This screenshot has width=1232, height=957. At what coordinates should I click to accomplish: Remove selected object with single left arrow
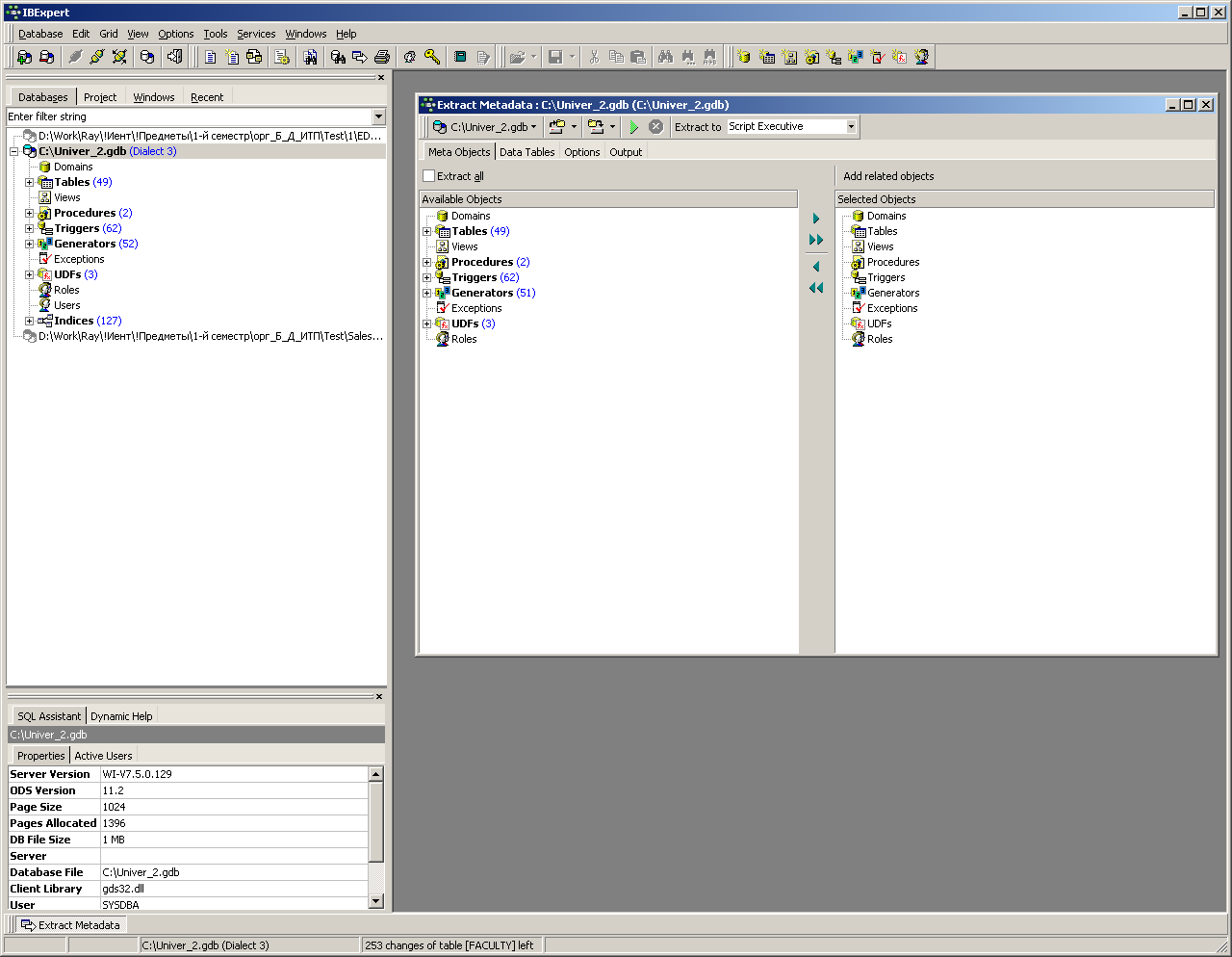pos(816,267)
